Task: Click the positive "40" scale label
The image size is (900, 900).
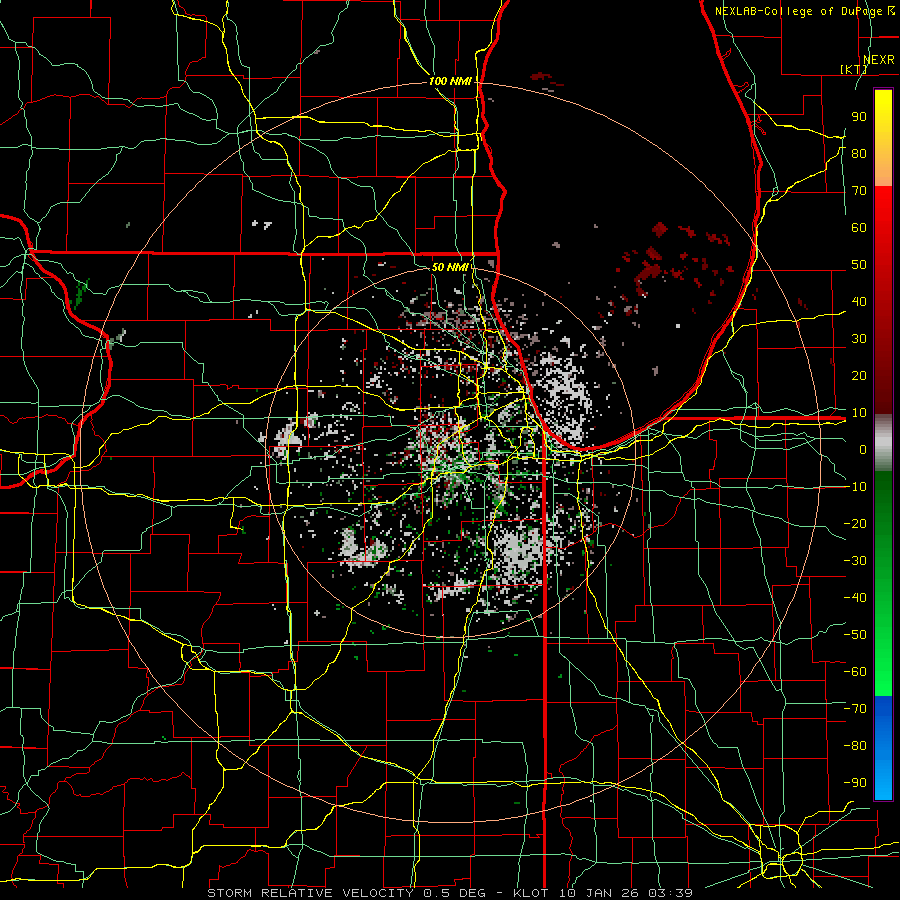Action: point(859,301)
